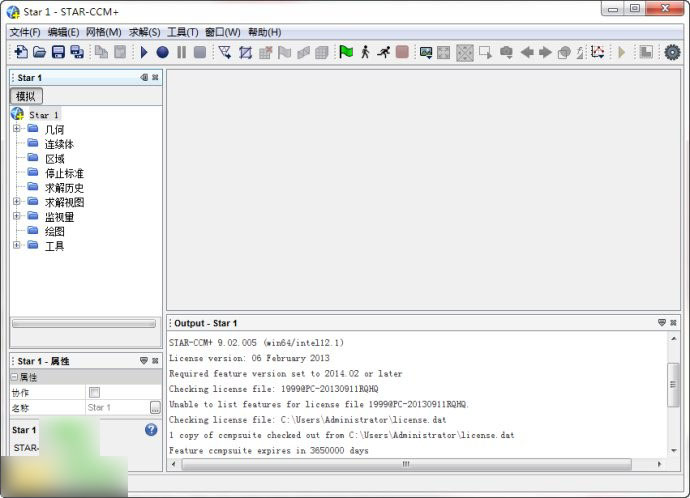This screenshot has width=690, height=498.
Task: Click the blue help question mark icon
Action: [x=151, y=429]
